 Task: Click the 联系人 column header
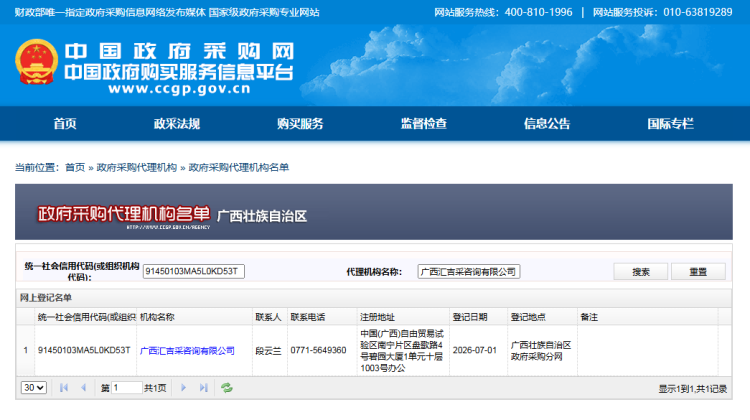[x=270, y=317]
